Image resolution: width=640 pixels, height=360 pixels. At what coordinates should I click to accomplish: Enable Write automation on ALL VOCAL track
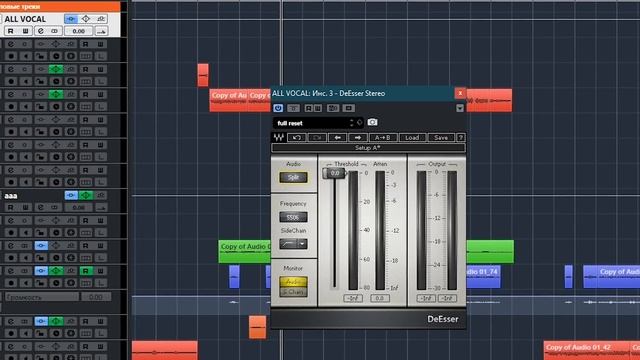[x=25, y=31]
